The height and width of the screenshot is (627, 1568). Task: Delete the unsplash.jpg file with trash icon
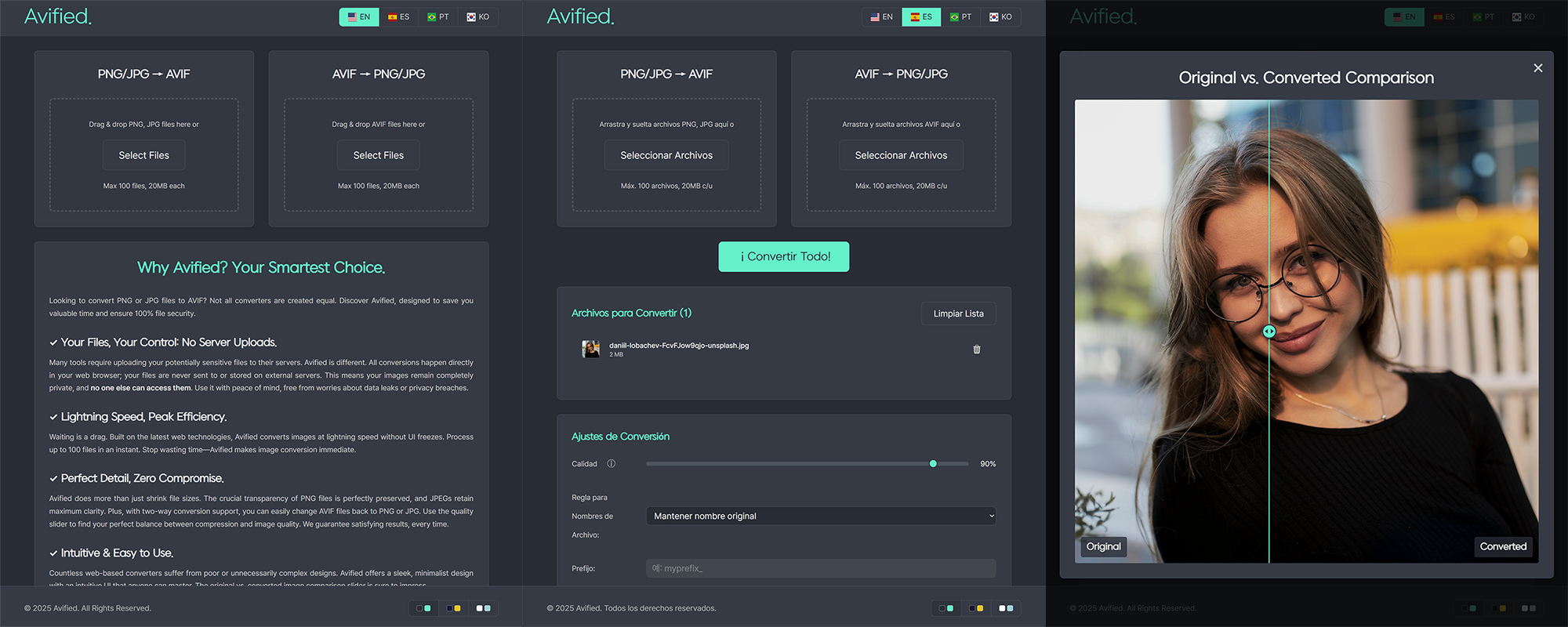click(977, 350)
